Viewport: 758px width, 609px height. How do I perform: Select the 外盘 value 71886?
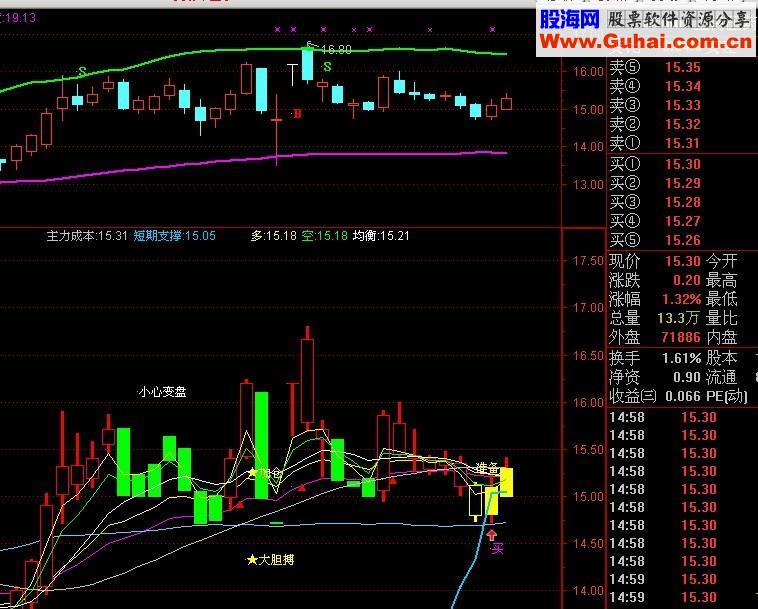coord(681,337)
